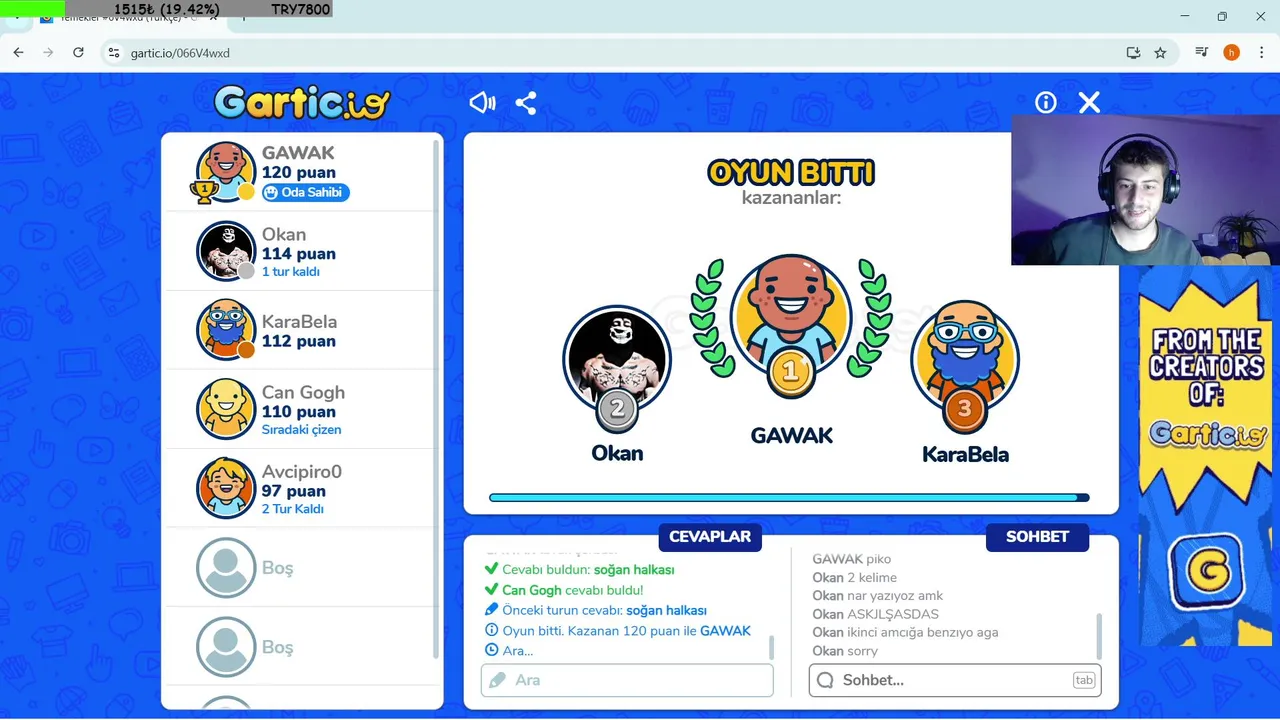Bookmark the page with the star icon
The height and width of the screenshot is (720, 1280).
(1160, 52)
